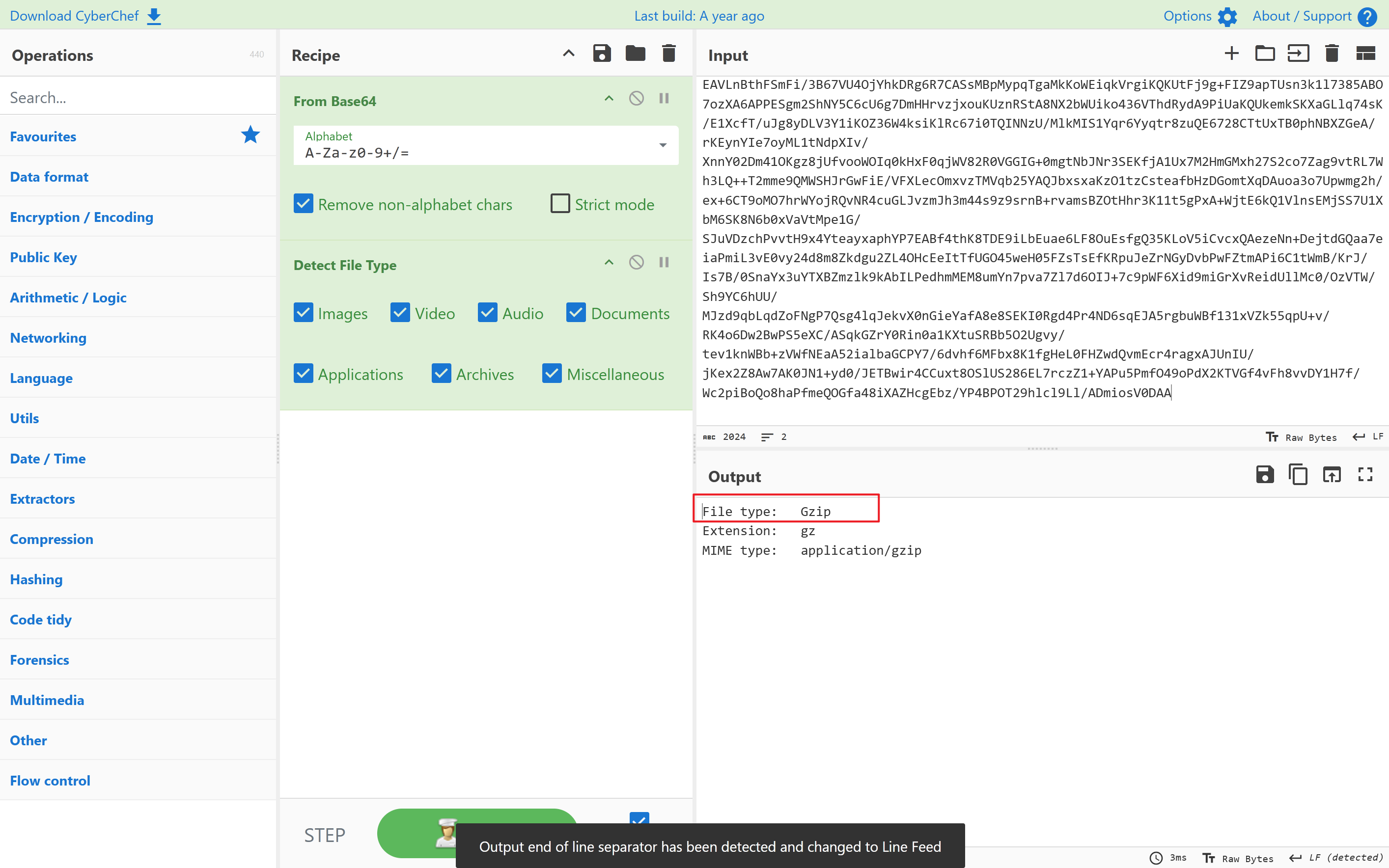Load recipe using folder icon
Image resolution: width=1389 pixels, height=868 pixels.
click(635, 54)
